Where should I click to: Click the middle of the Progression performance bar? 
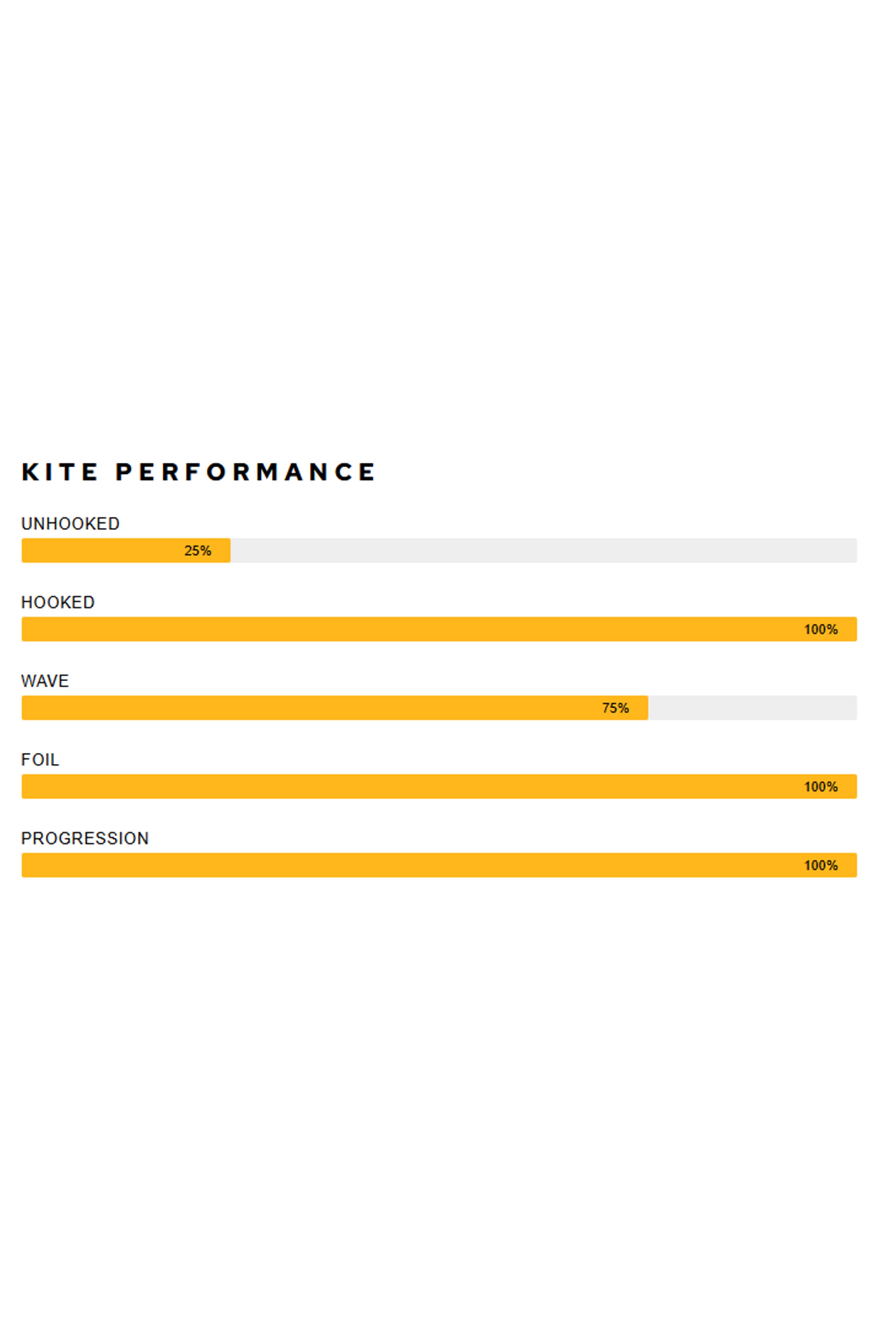point(439,865)
